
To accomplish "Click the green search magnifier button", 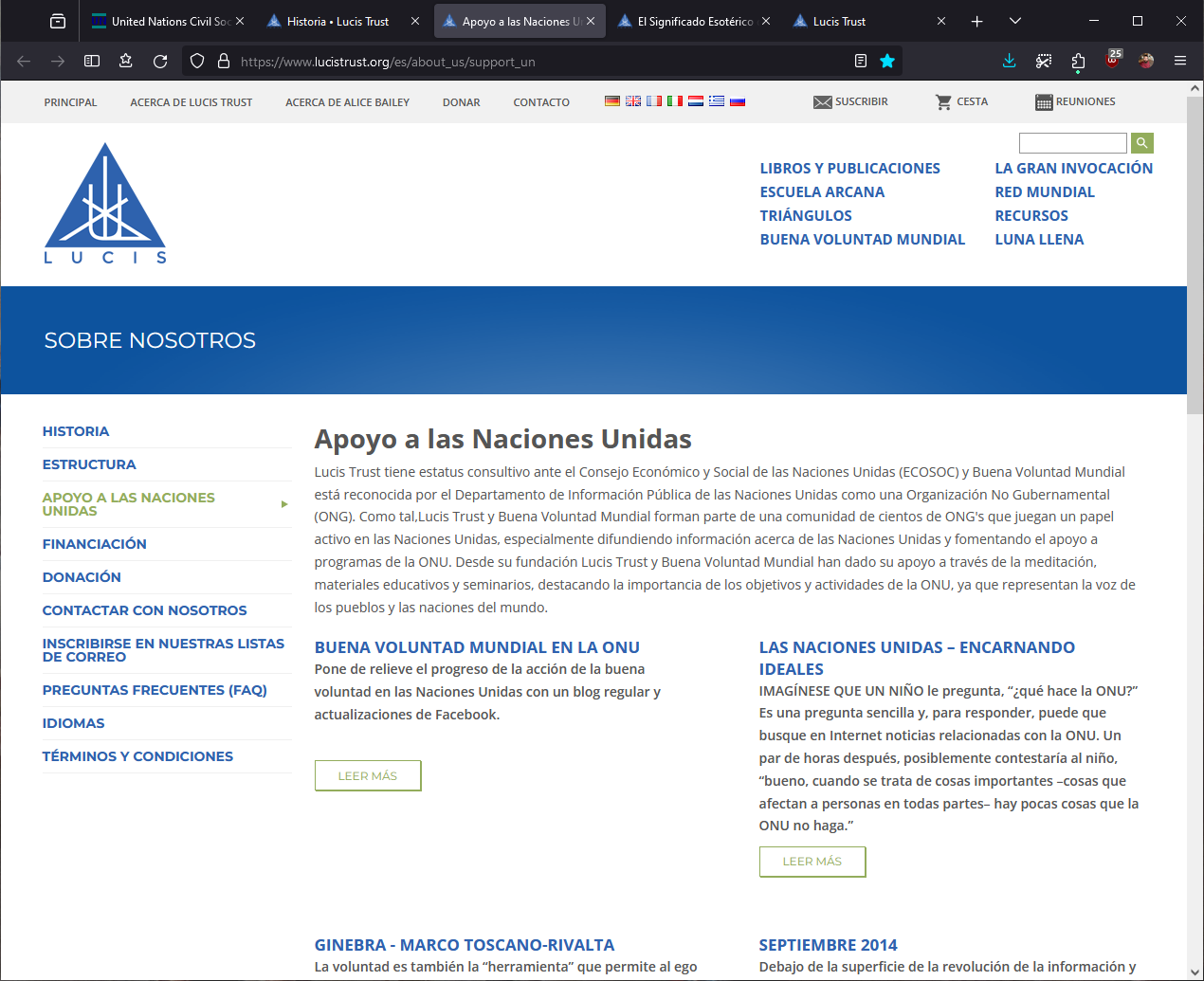I will pyautogui.click(x=1142, y=143).
